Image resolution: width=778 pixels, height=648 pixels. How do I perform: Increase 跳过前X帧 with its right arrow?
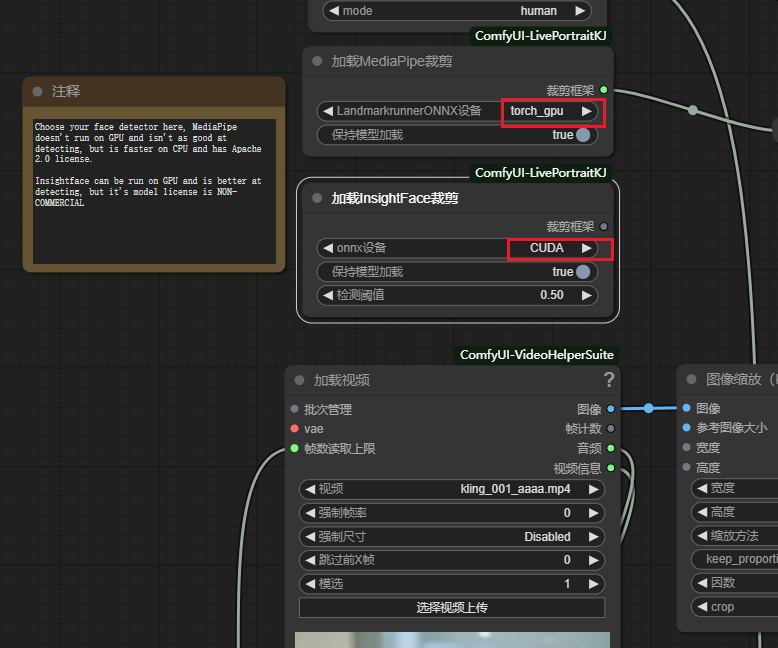point(594,561)
